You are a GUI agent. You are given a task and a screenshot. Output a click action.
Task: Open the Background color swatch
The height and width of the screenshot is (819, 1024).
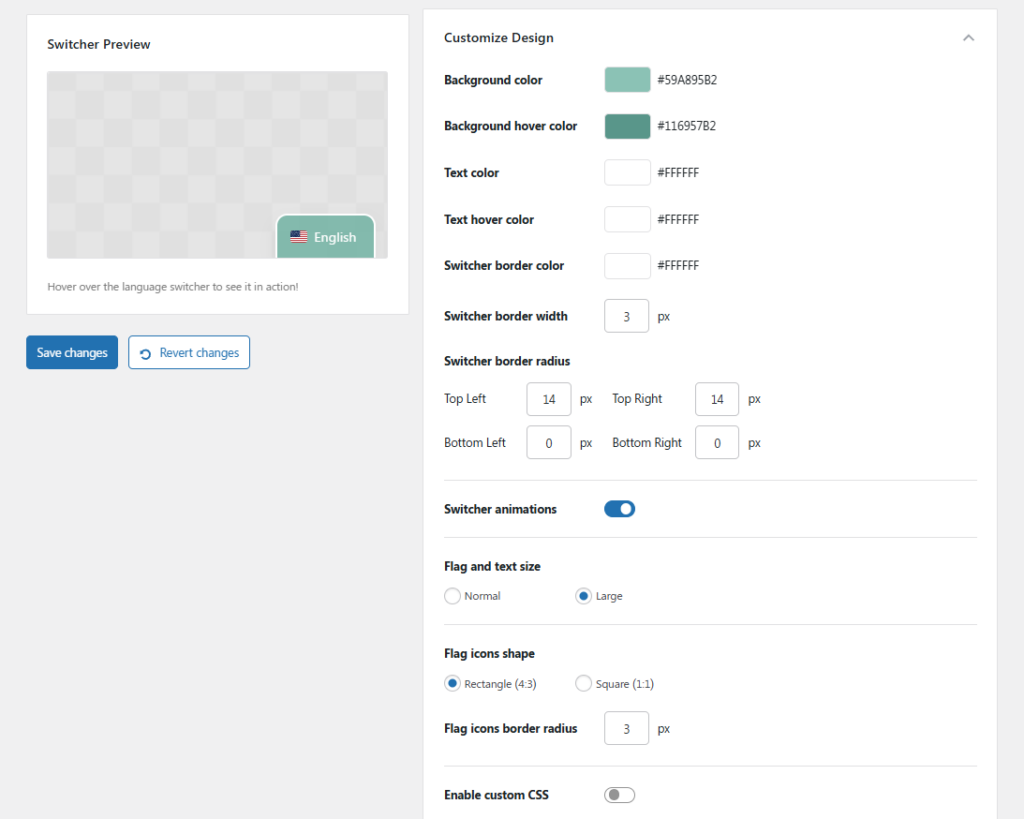click(x=627, y=80)
